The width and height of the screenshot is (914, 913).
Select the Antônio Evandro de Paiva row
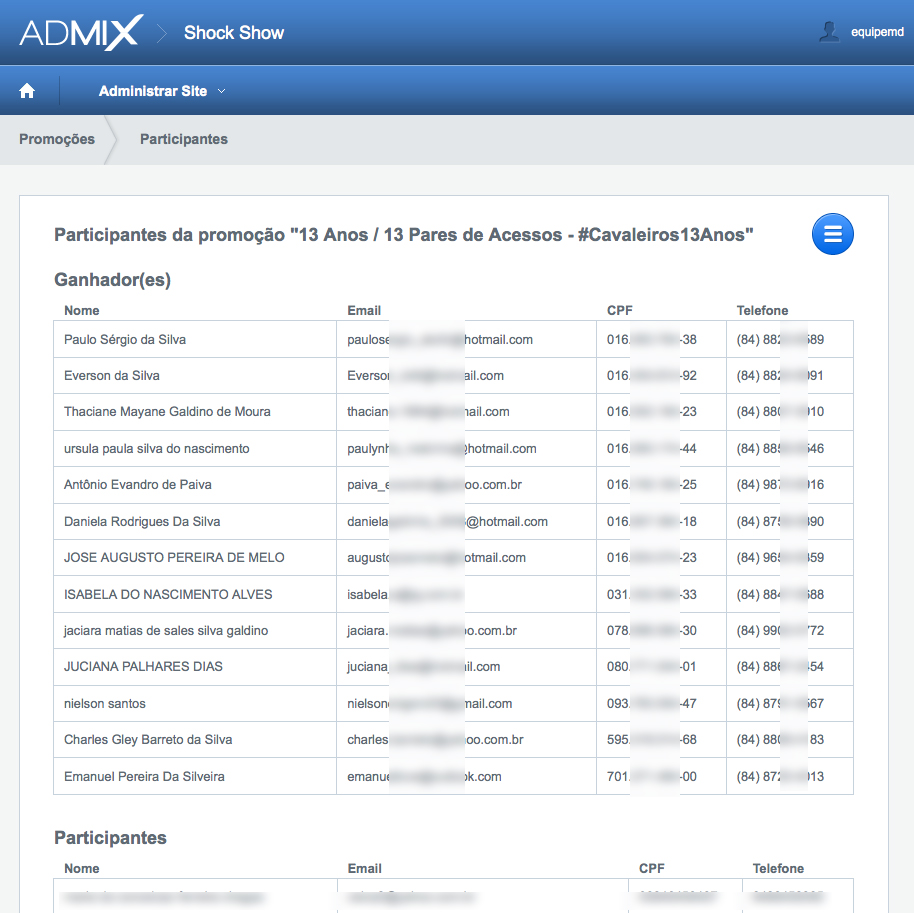tap(138, 484)
